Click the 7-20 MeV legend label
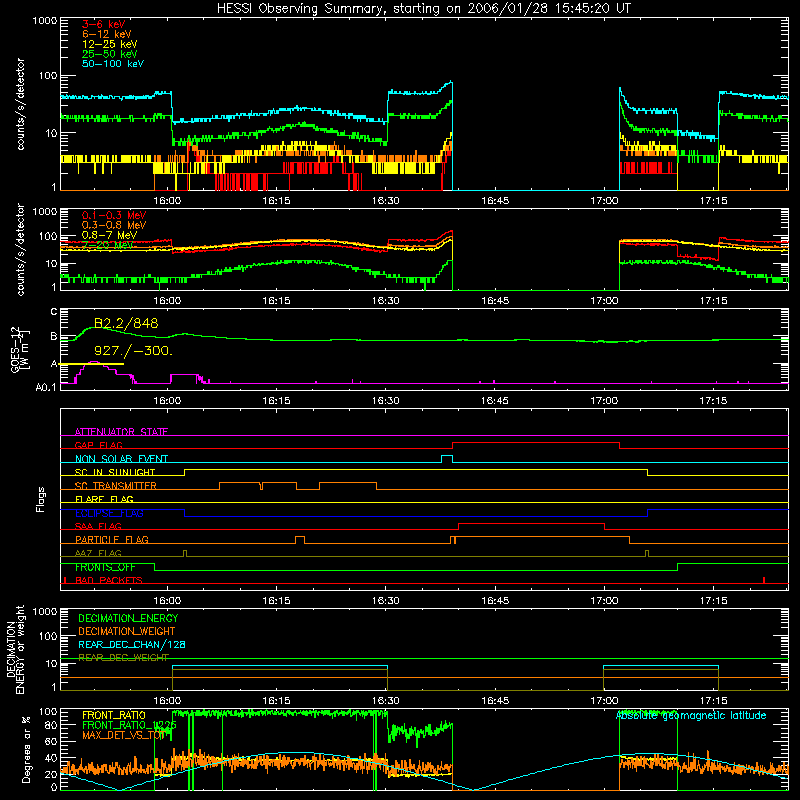This screenshot has width=800, height=800. (x=107, y=245)
